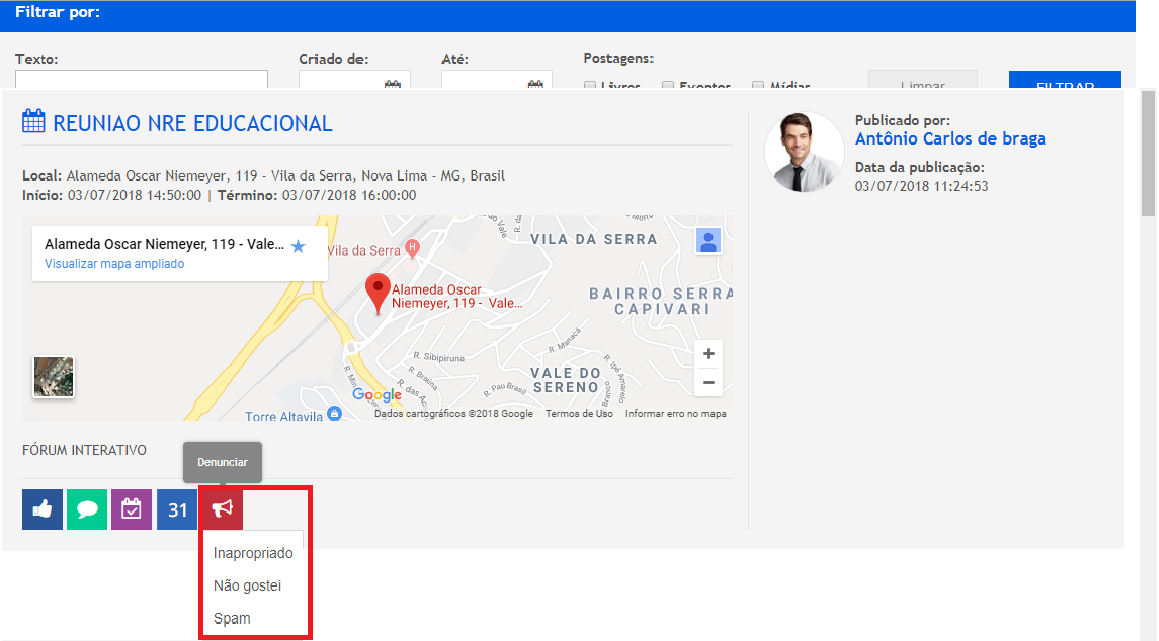Zoom out on the map
Viewport: 1159px width, 641px height.
point(708,383)
